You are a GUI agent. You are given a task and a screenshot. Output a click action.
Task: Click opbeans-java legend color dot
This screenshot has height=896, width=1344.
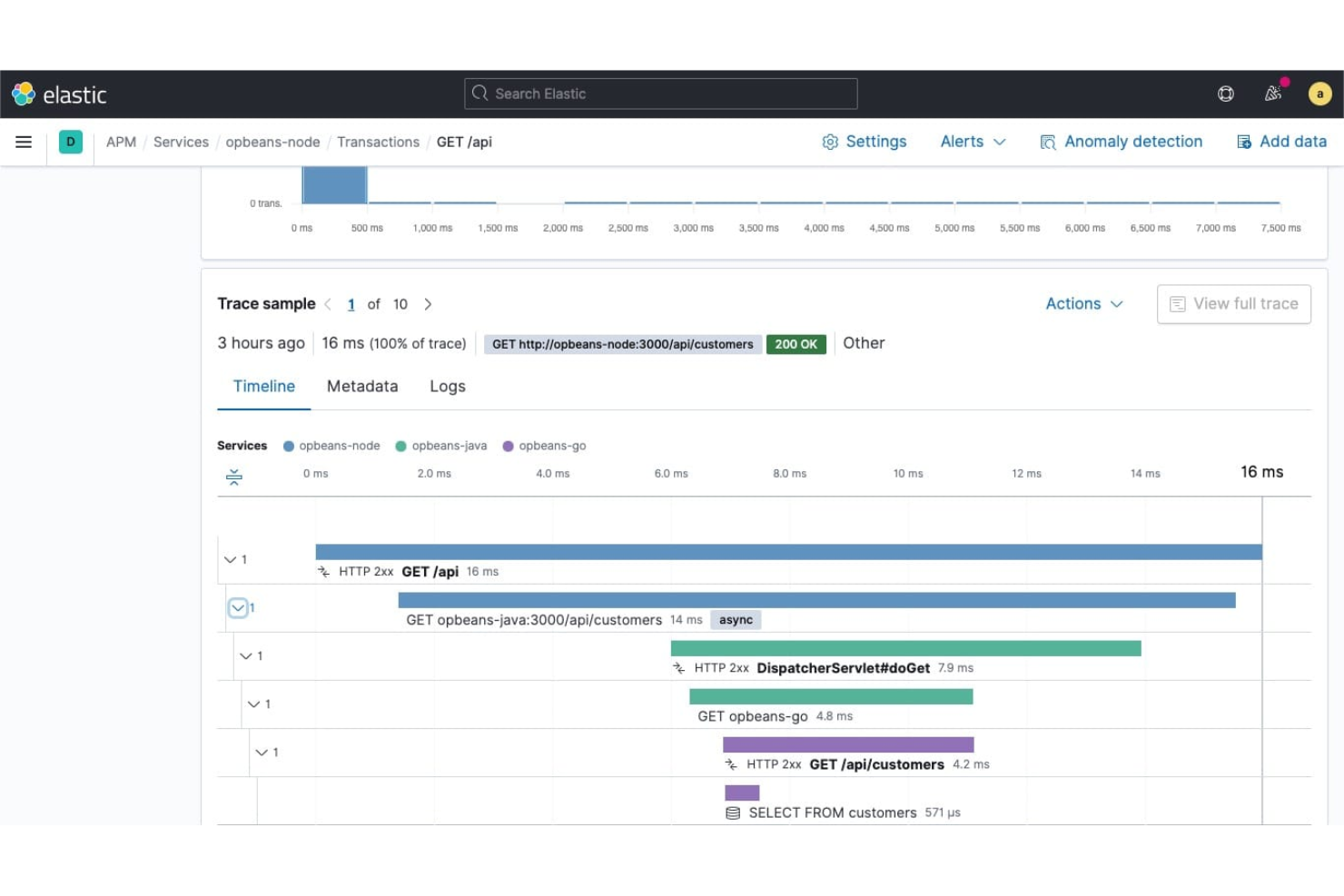pyautogui.click(x=401, y=447)
